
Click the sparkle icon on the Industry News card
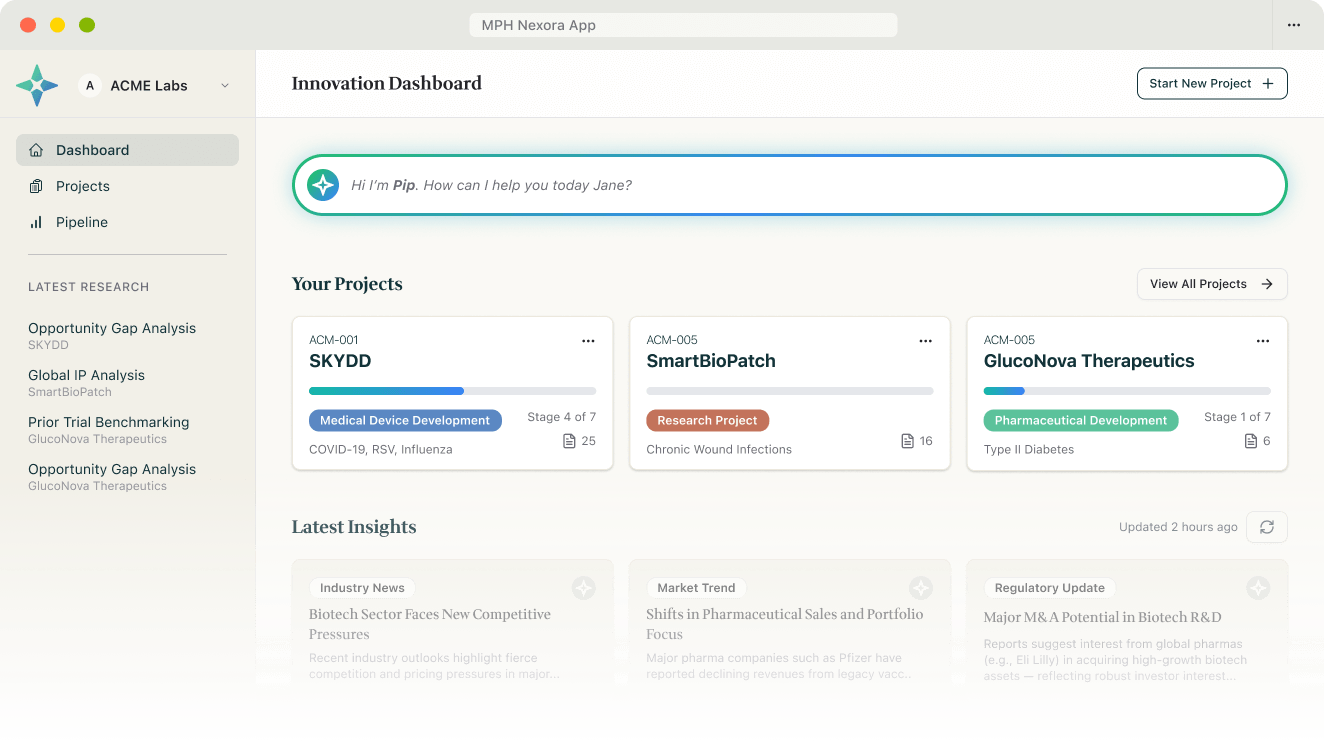click(583, 588)
